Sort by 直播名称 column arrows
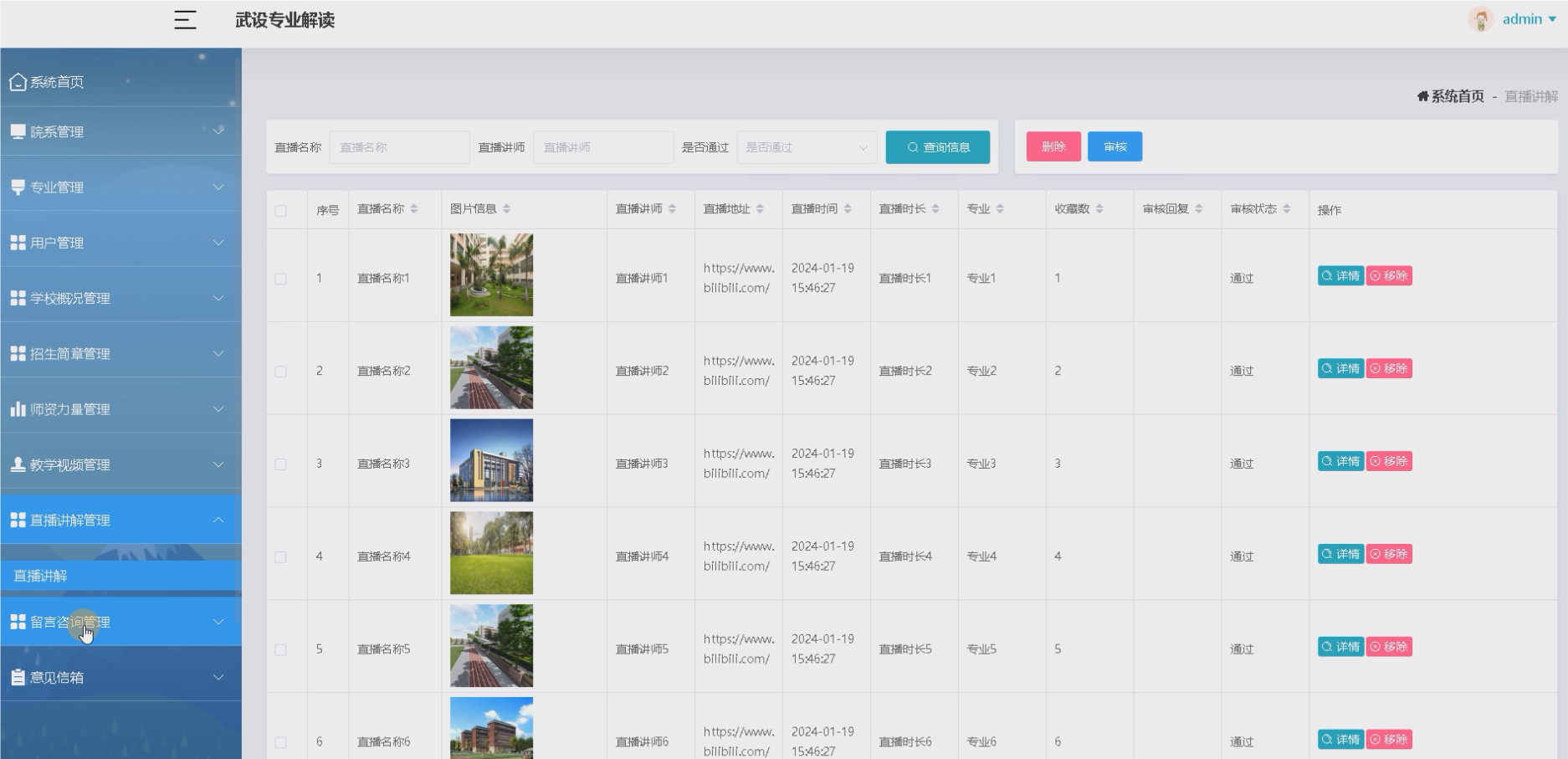Screen dimensions: 1568x759 pos(413,209)
